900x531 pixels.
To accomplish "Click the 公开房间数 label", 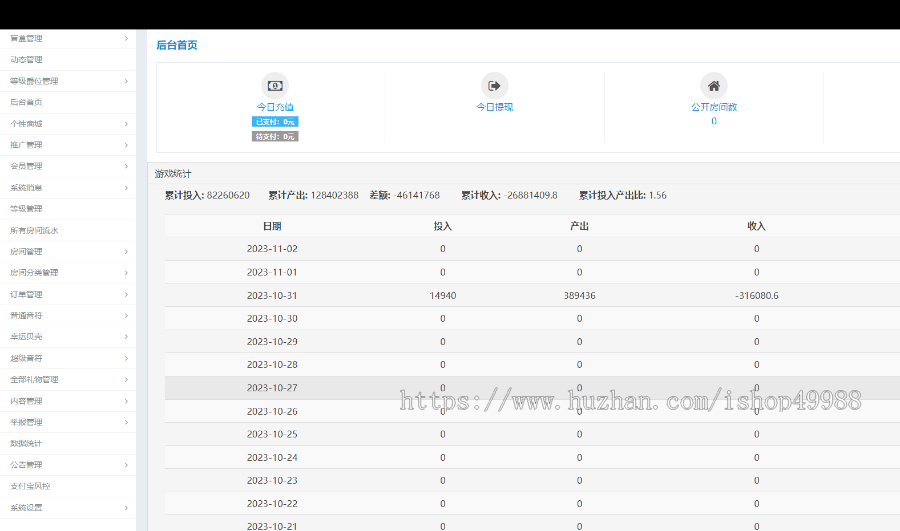I will tap(713, 107).
